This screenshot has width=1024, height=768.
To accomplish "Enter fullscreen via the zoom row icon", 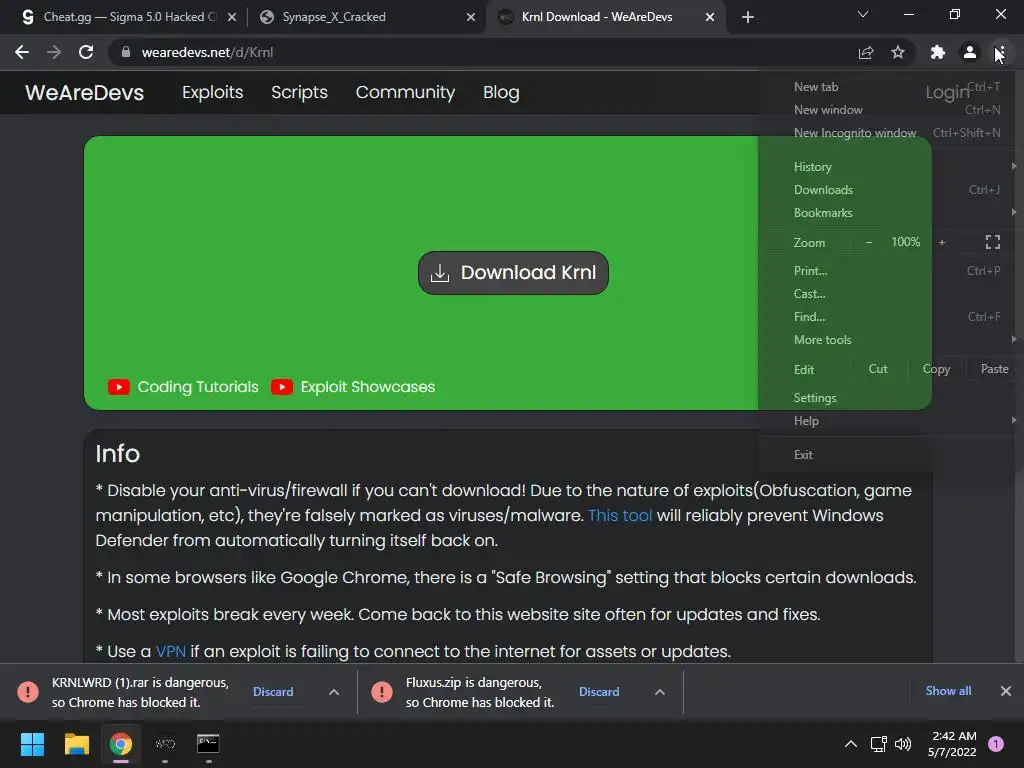I will coord(993,242).
